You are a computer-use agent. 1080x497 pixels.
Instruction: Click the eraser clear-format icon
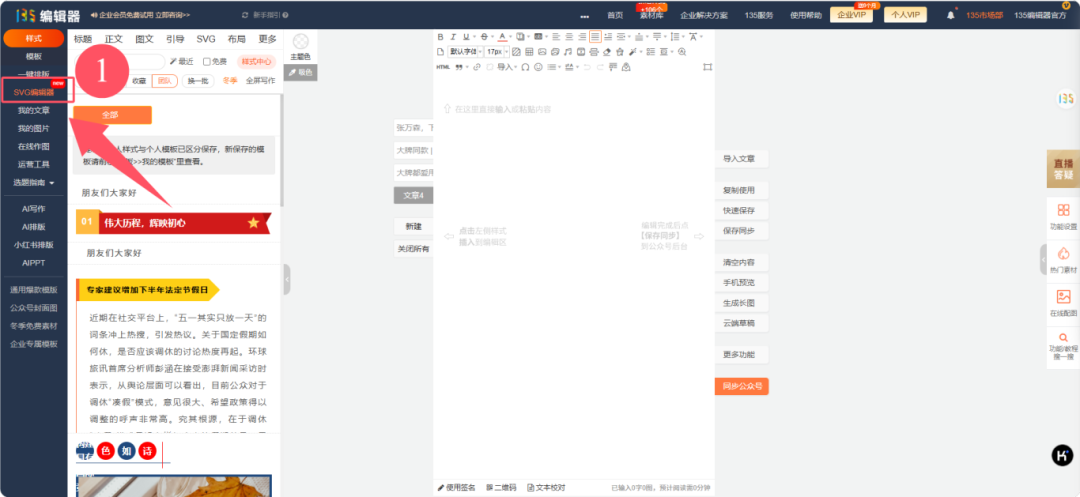pos(608,52)
